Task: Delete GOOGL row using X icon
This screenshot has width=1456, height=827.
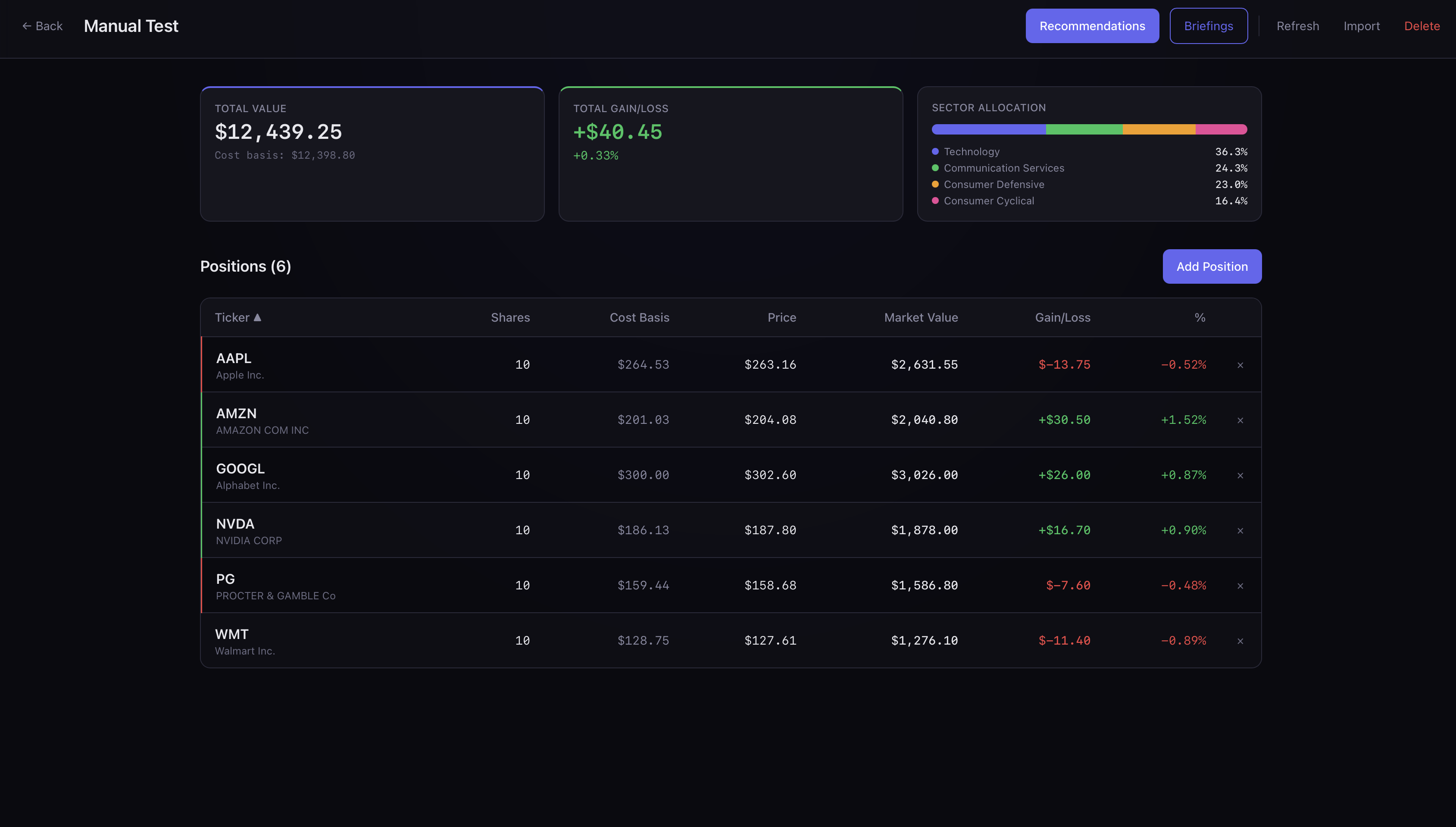Action: pyautogui.click(x=1240, y=476)
